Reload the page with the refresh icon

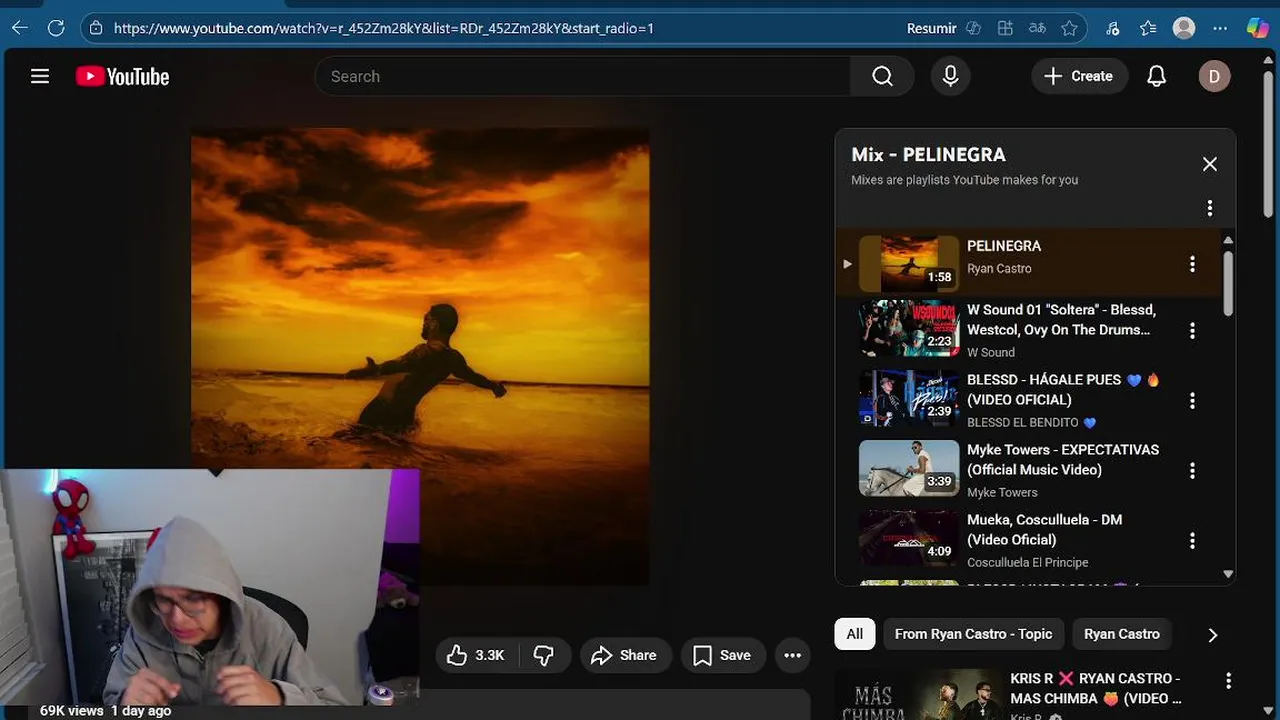(56, 28)
